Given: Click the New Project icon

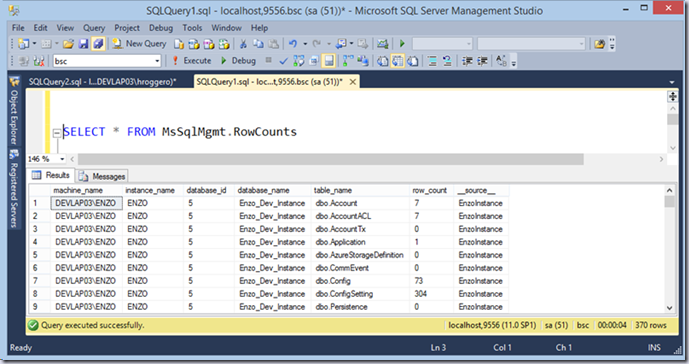Looking at the screenshot, I should (24, 44).
